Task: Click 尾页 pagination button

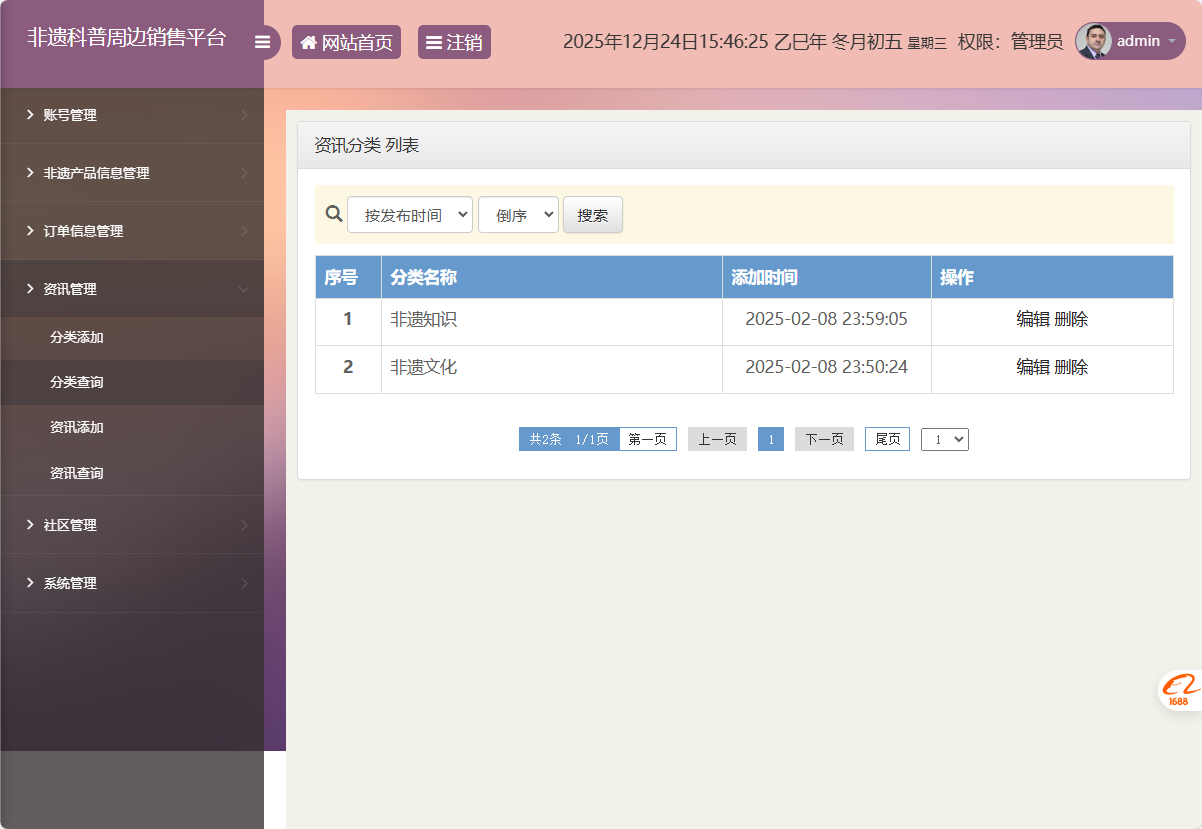Action: click(887, 439)
